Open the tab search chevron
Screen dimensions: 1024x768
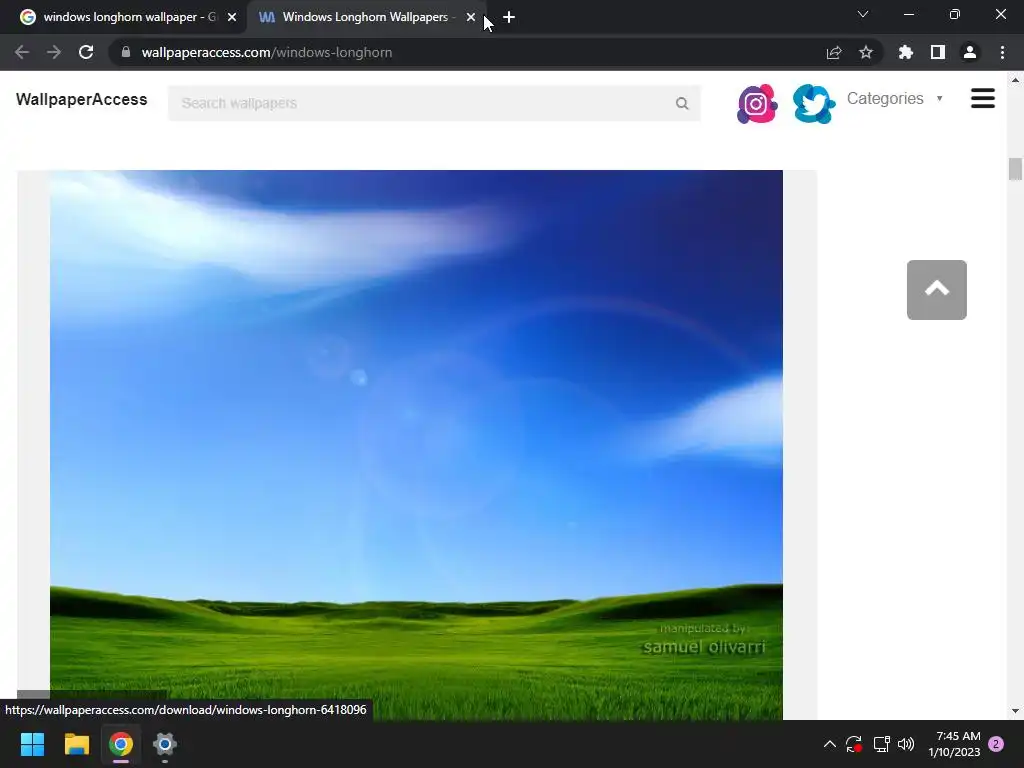tap(863, 14)
